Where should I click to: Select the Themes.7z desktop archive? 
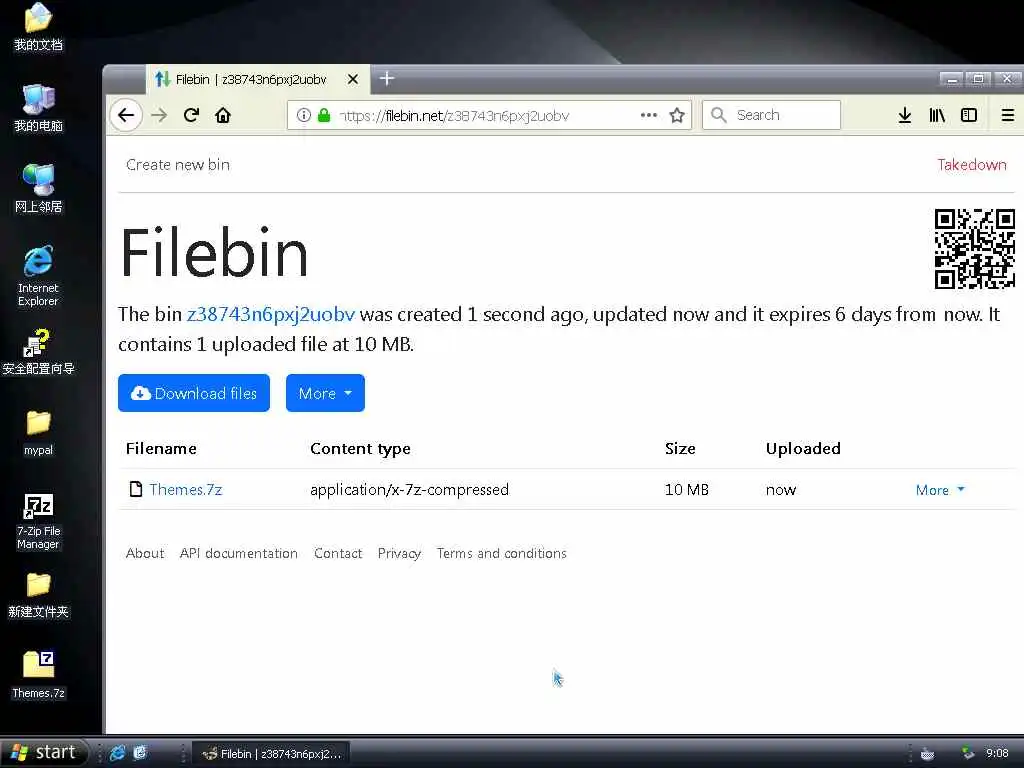[x=38, y=675]
